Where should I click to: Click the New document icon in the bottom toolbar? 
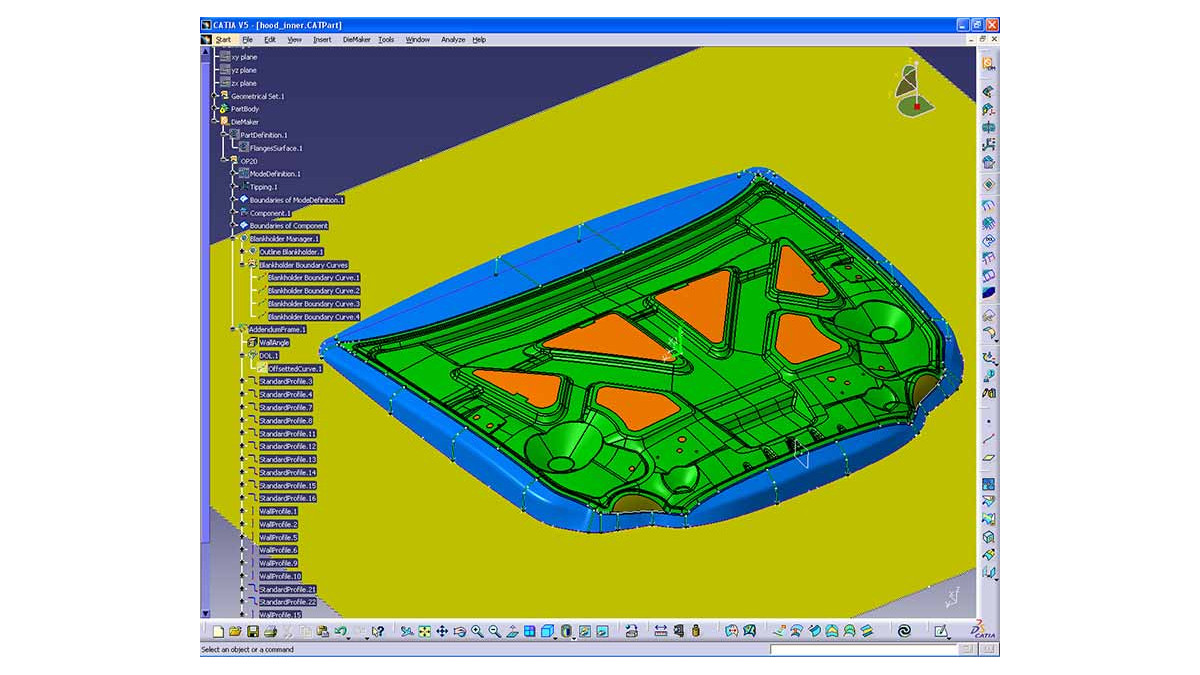218,632
